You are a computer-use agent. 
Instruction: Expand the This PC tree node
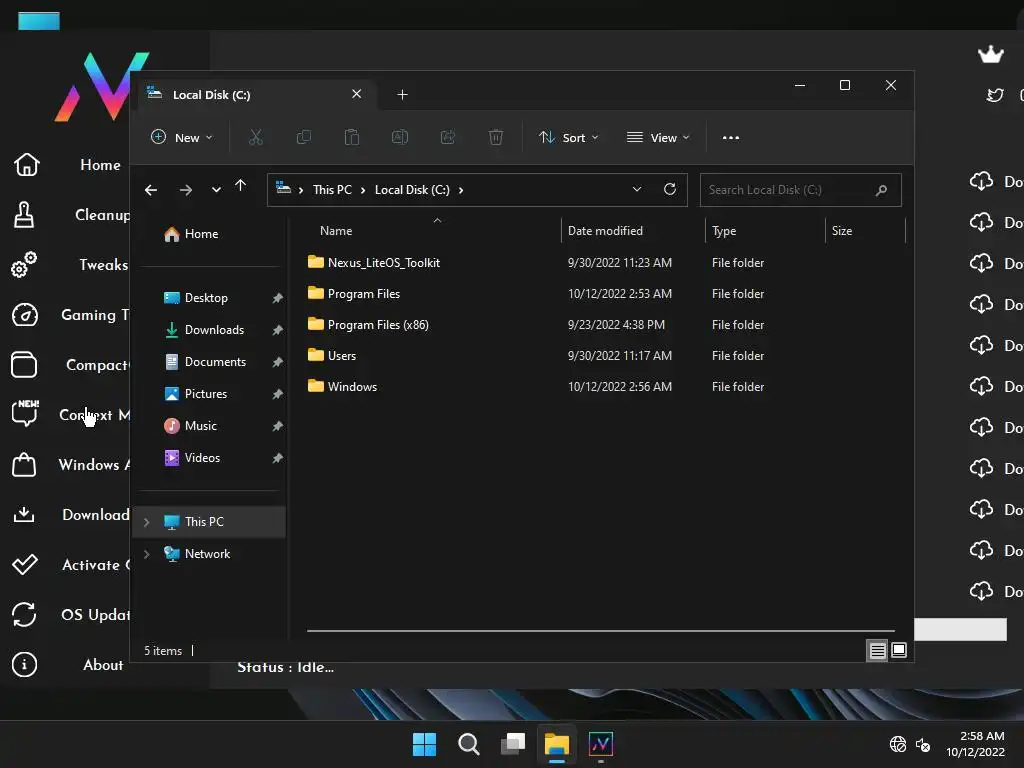pyautogui.click(x=146, y=522)
